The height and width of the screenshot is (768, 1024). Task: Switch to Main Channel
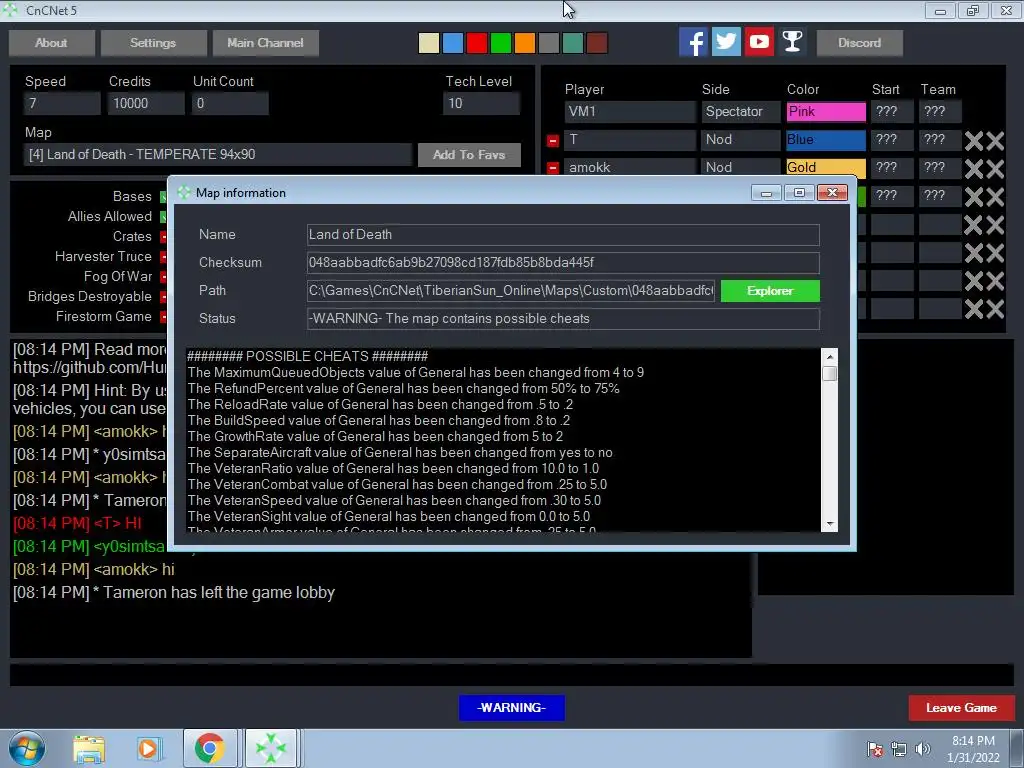pyautogui.click(x=266, y=43)
